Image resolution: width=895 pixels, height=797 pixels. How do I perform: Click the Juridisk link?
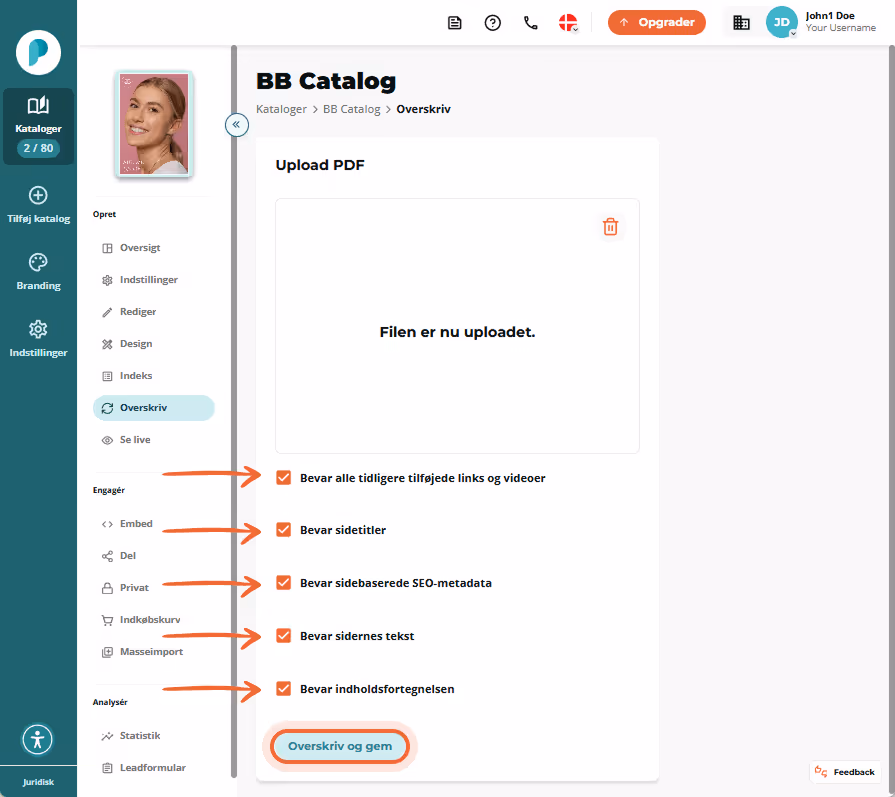(x=38, y=782)
